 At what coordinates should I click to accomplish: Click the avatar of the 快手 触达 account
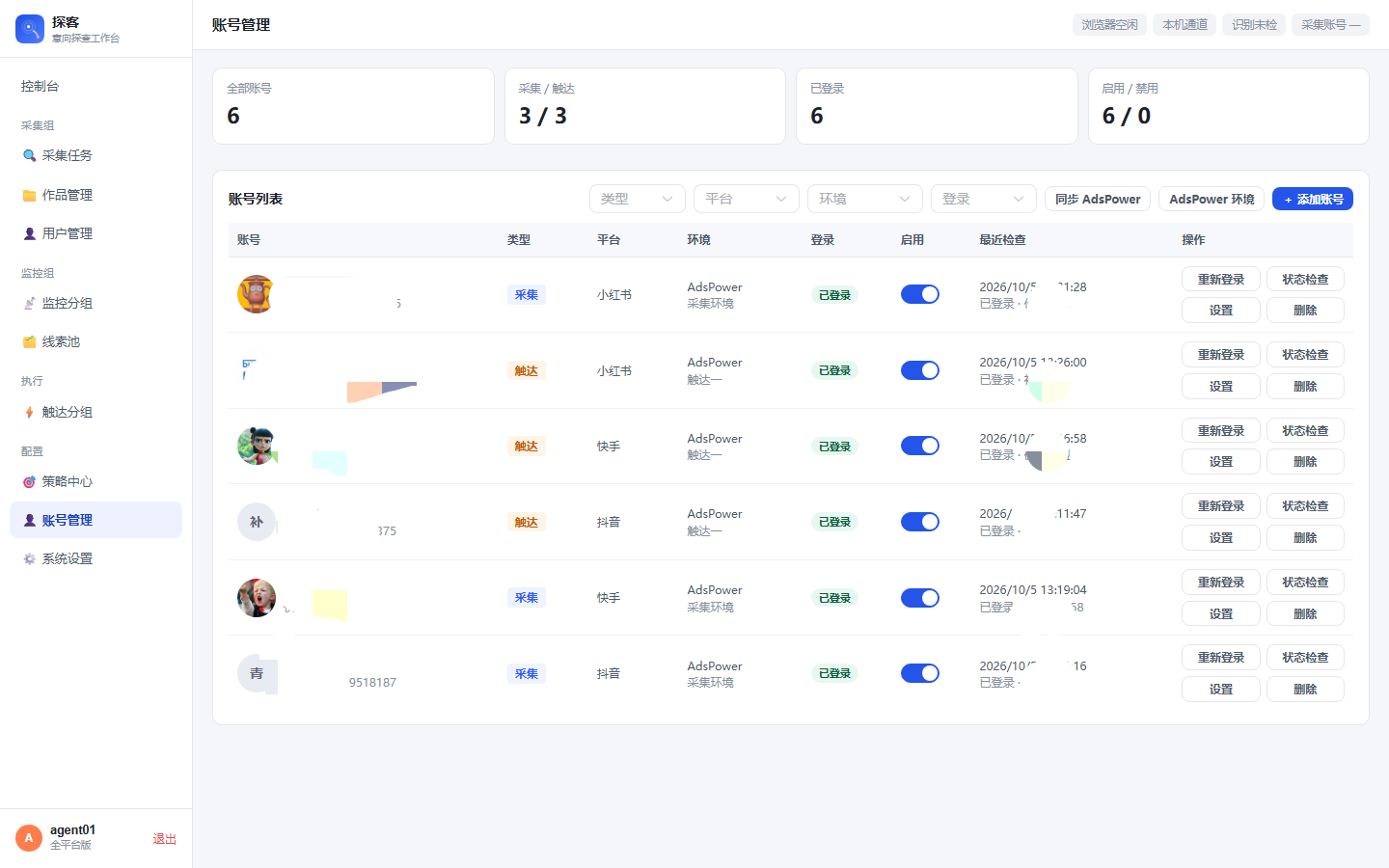(x=257, y=446)
